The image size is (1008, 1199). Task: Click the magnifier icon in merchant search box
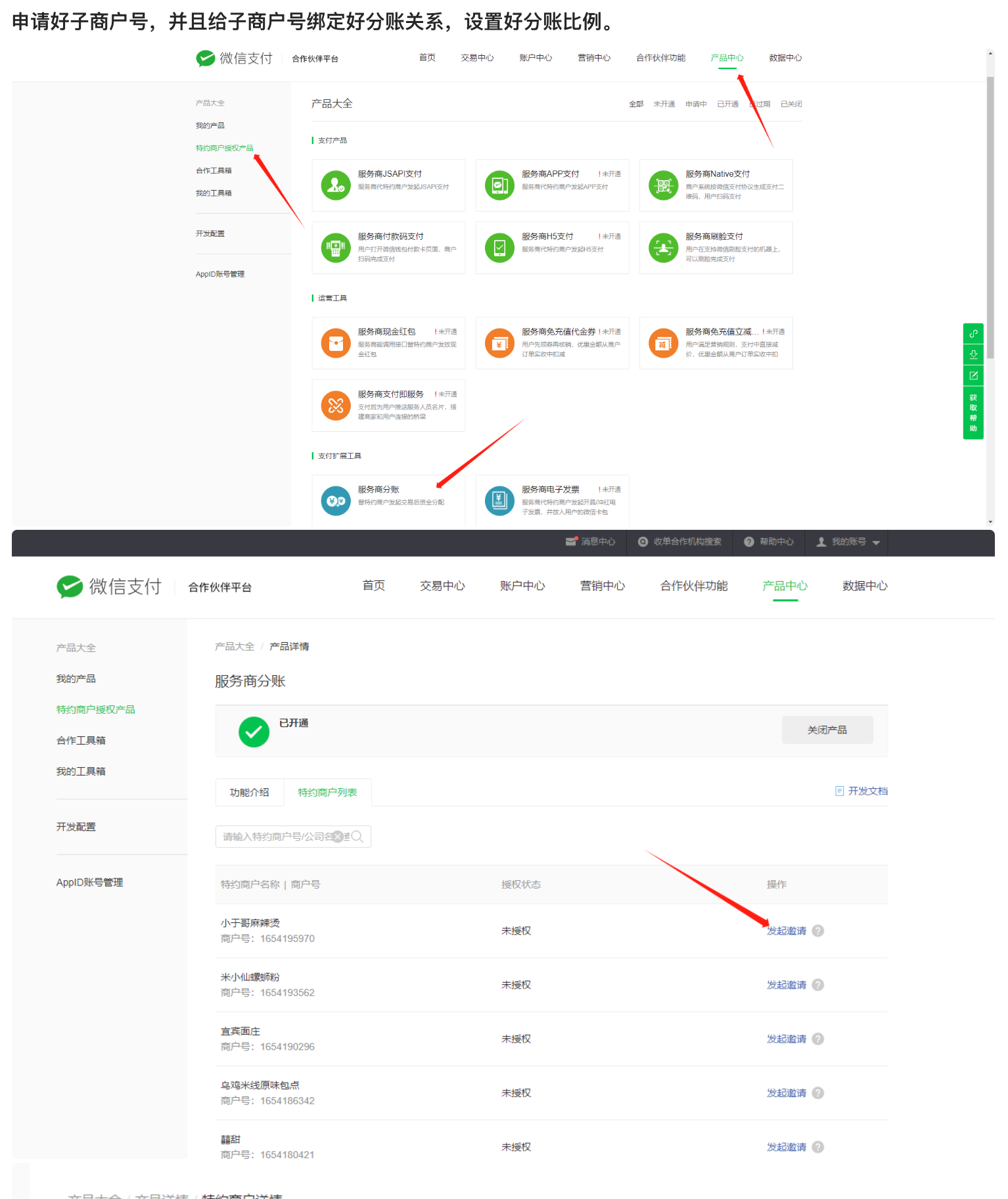357,836
